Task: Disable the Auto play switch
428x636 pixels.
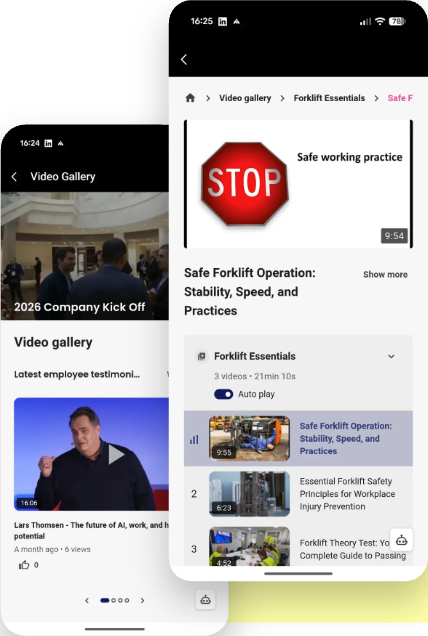Action: pos(224,394)
